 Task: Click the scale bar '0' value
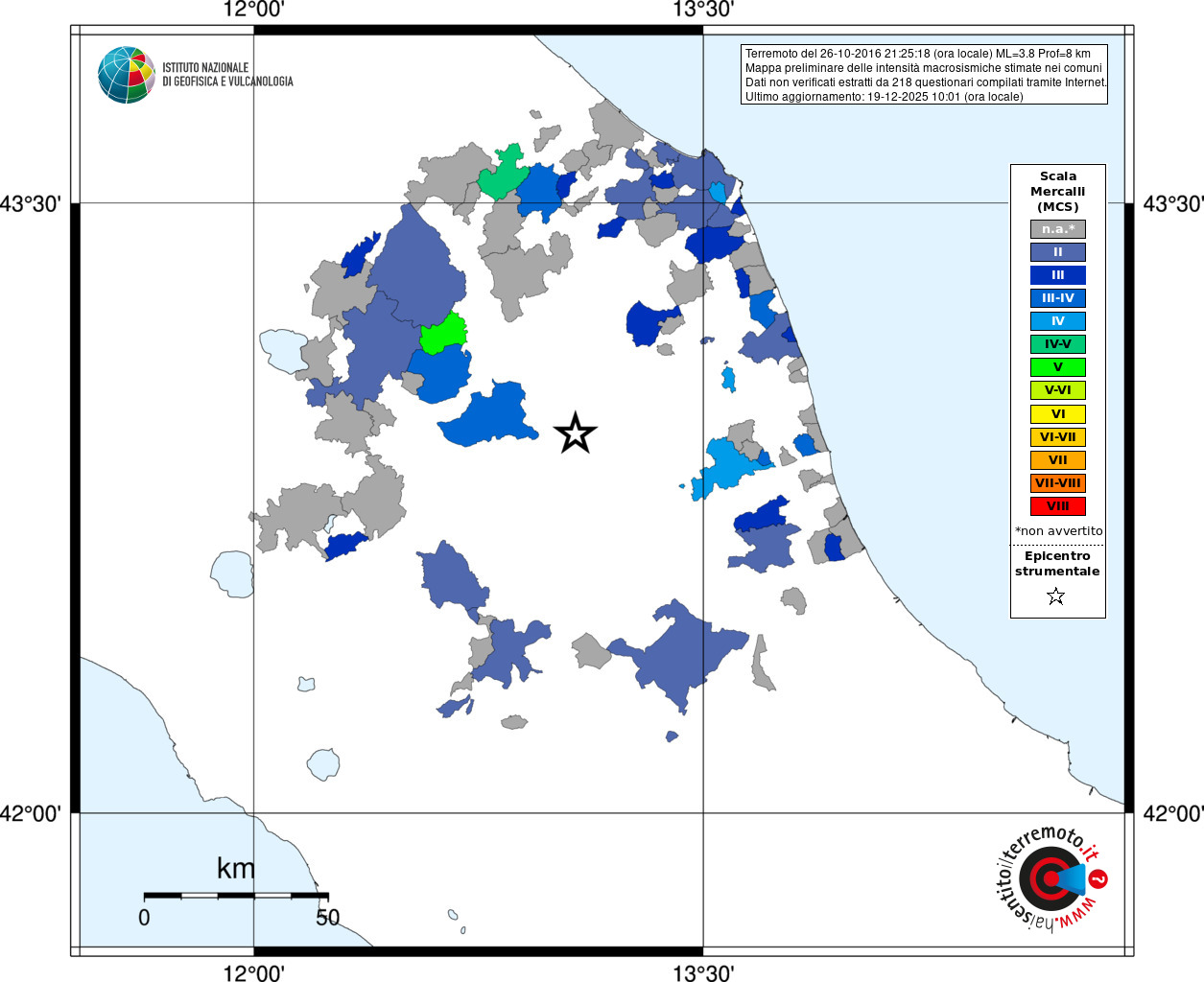click(144, 918)
